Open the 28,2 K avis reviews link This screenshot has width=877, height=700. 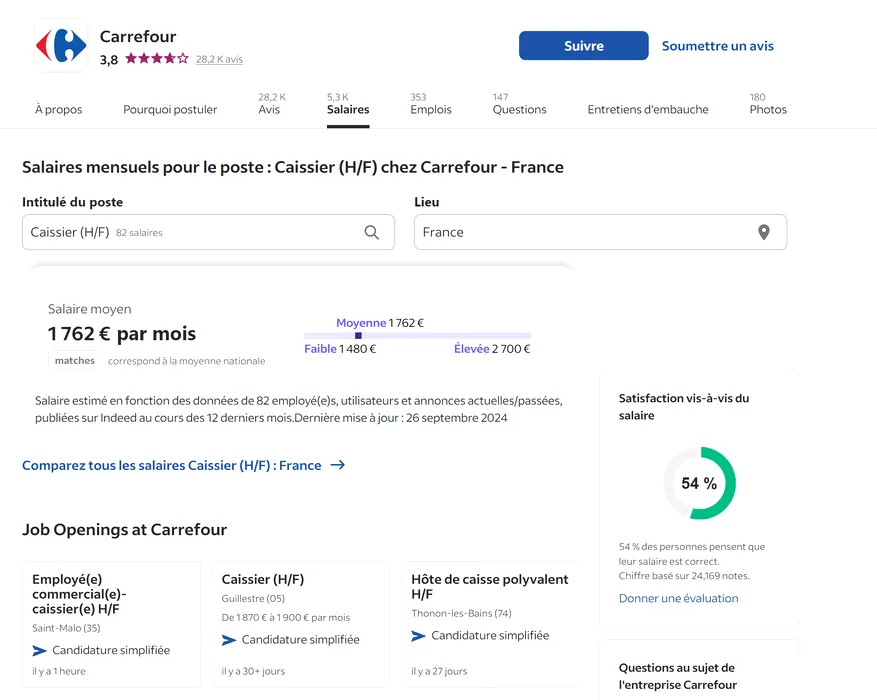pyautogui.click(x=219, y=60)
